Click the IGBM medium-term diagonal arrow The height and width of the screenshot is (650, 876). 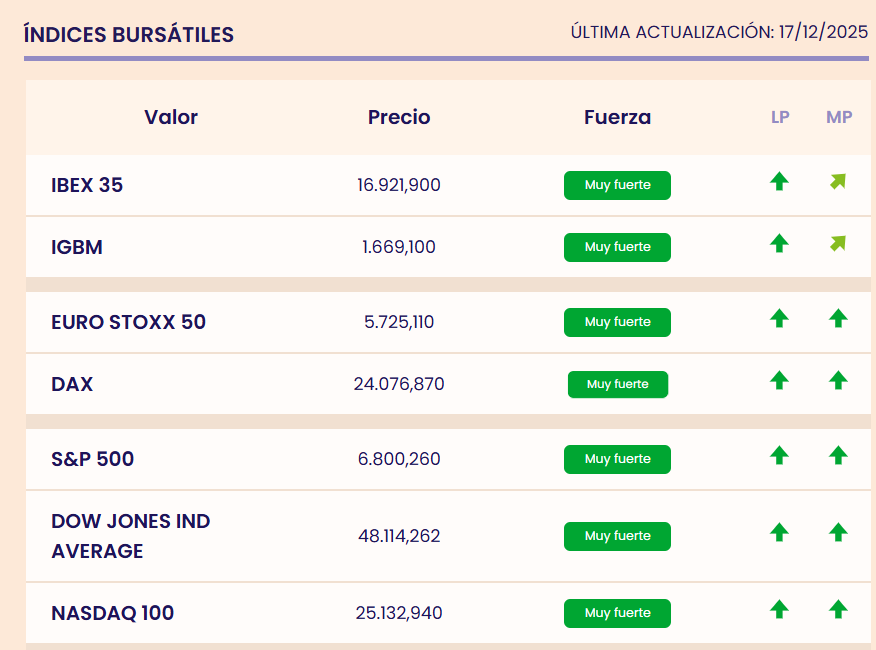click(838, 243)
